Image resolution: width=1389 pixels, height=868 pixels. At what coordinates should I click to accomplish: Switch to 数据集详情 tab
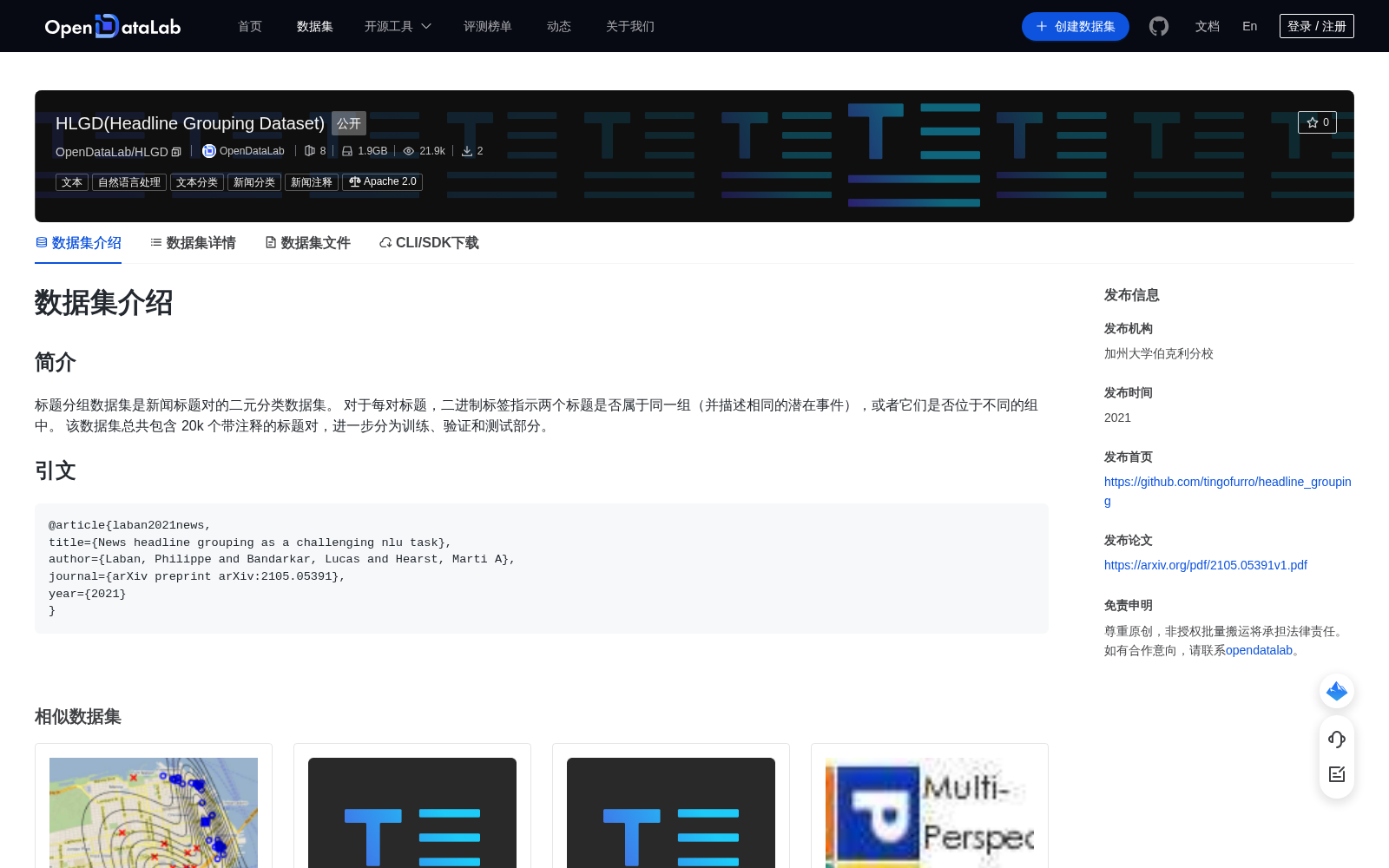tap(193, 243)
